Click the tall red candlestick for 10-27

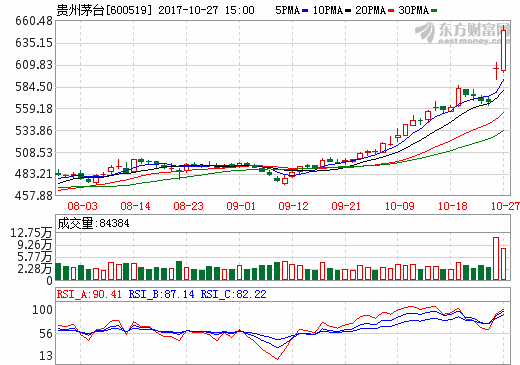point(504,50)
